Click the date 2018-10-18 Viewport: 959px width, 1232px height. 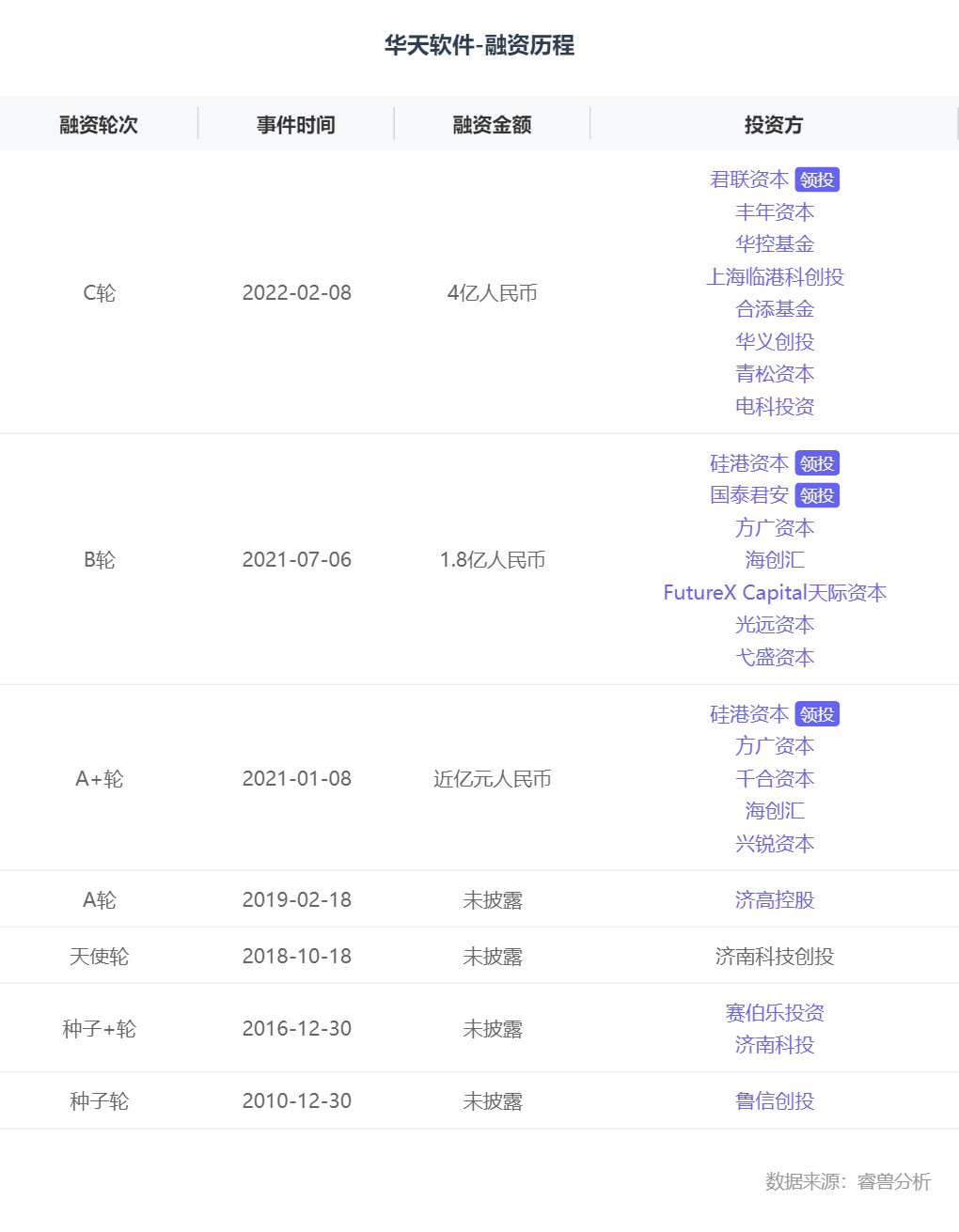297,957
